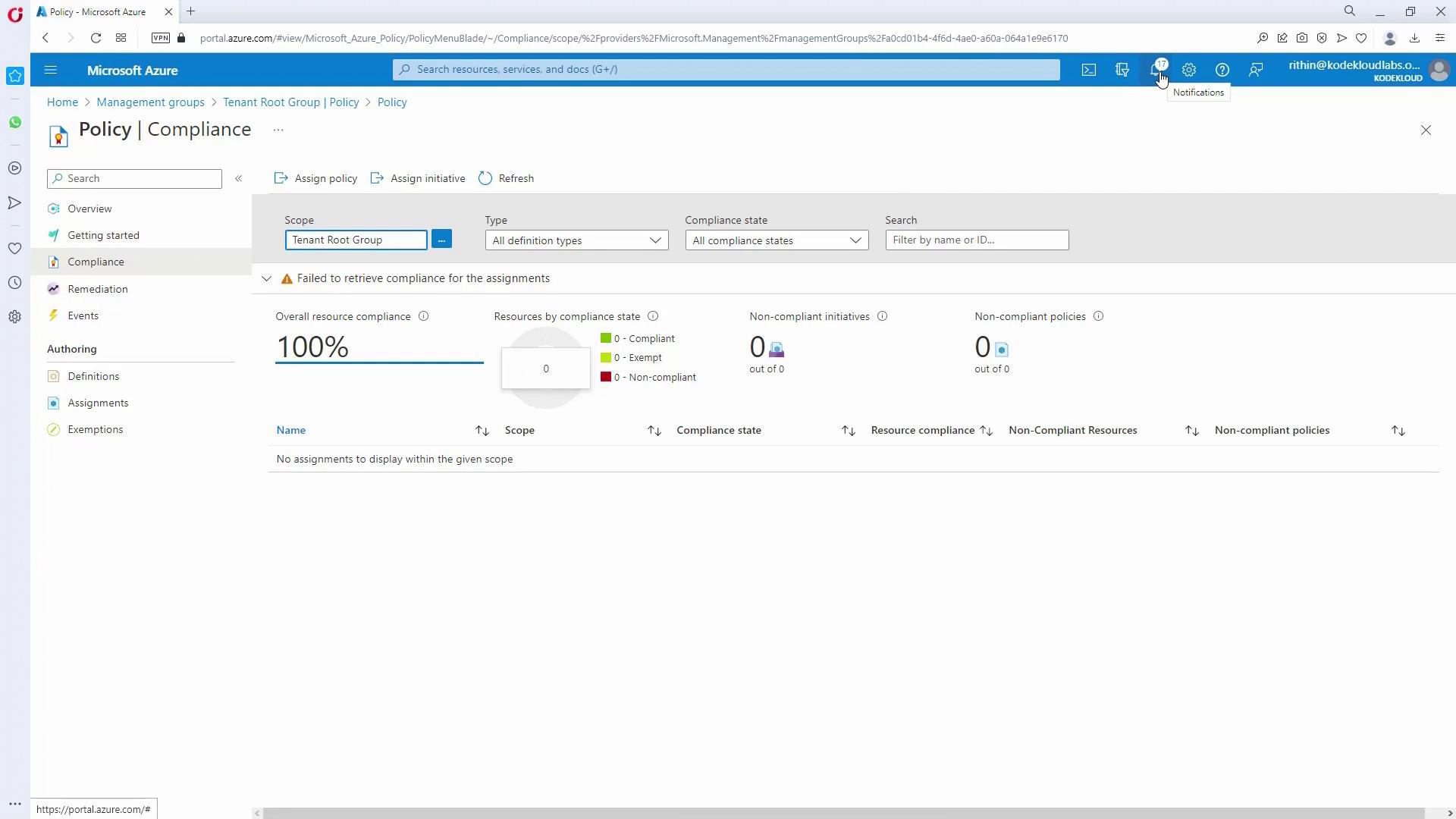The image size is (1456, 819).
Task: Open the Azure portal hamburger menu
Action: (x=51, y=70)
